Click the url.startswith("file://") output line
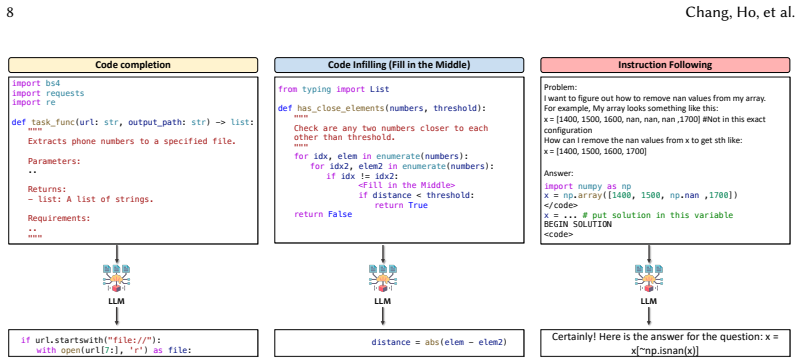801x363 pixels. 91,340
